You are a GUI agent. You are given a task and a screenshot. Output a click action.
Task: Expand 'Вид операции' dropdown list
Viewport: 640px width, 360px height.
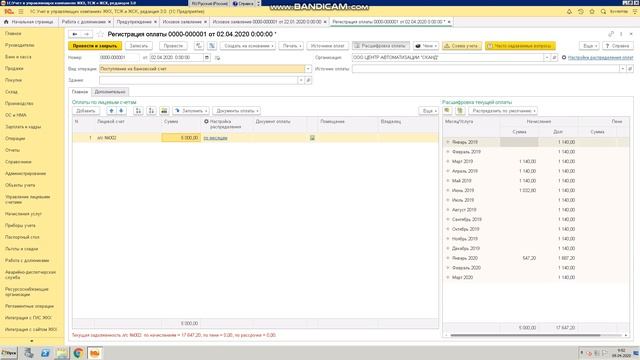[308, 69]
